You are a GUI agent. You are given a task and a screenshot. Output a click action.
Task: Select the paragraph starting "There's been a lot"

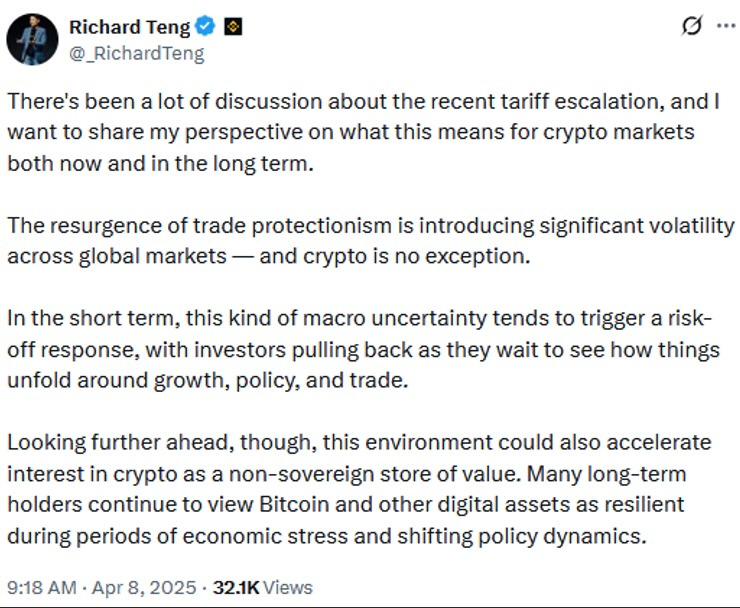(x=363, y=132)
